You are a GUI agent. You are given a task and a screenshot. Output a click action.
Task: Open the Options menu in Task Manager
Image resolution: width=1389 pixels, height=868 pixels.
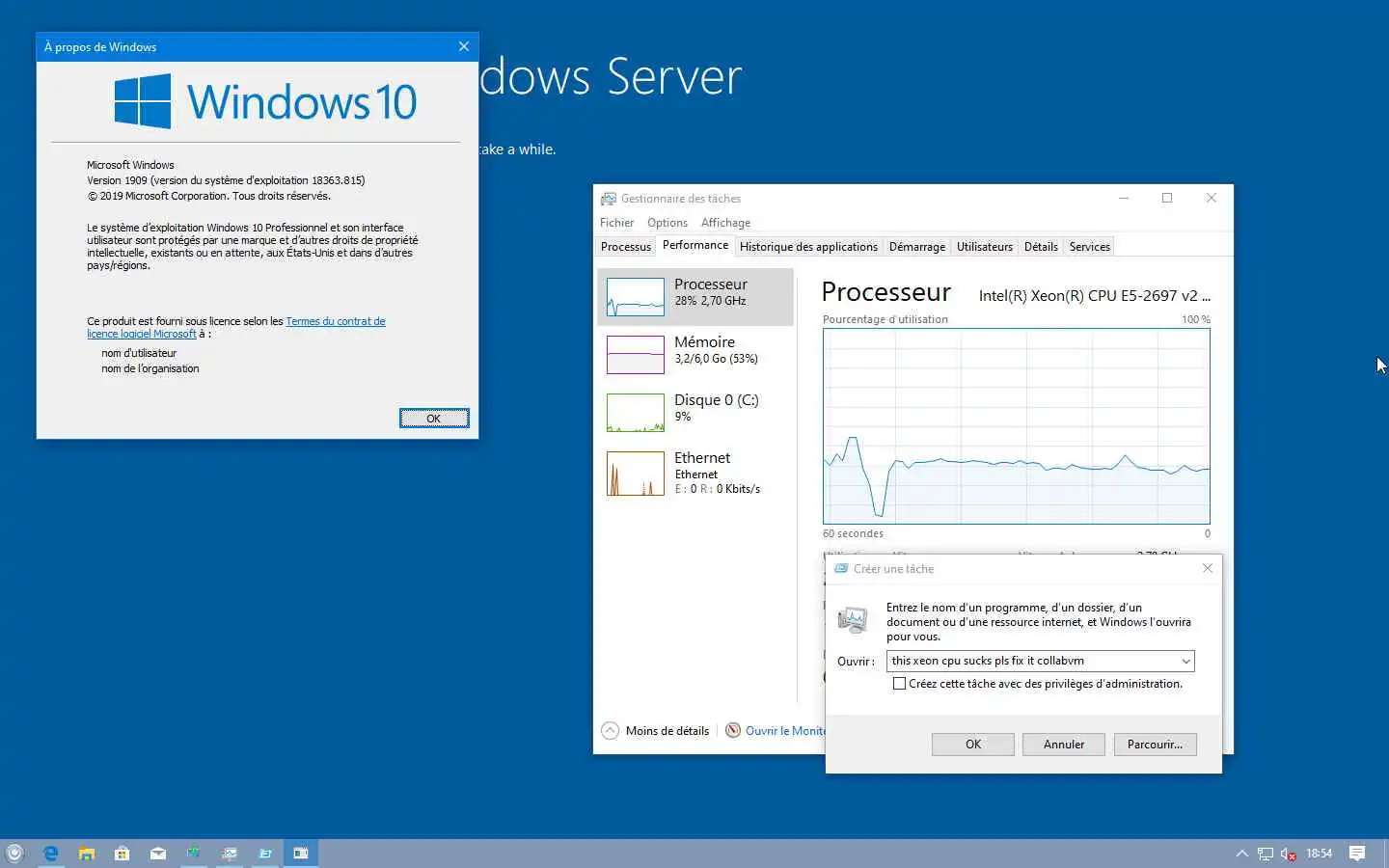click(667, 223)
